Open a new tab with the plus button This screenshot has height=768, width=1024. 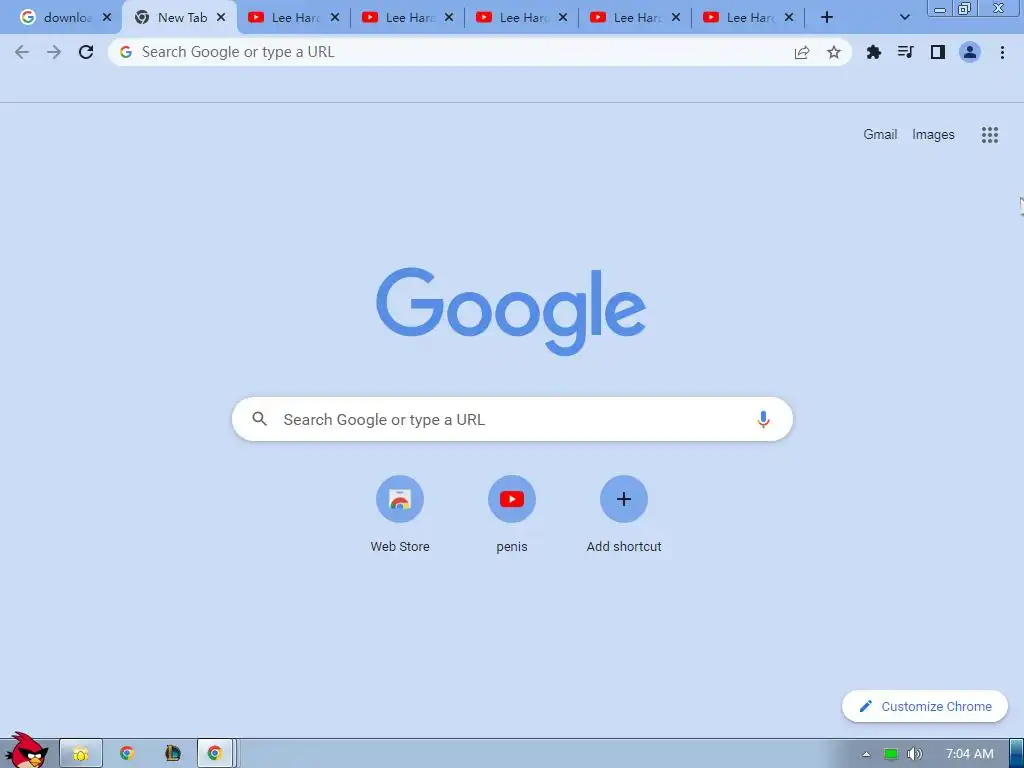826,18
